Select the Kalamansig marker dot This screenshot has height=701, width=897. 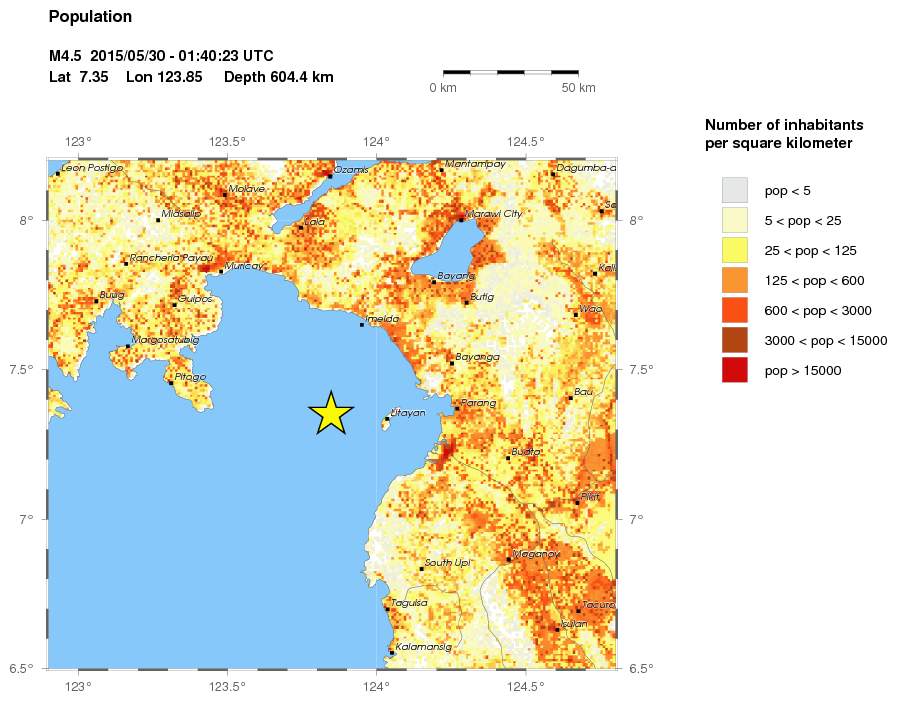pyautogui.click(x=392, y=652)
